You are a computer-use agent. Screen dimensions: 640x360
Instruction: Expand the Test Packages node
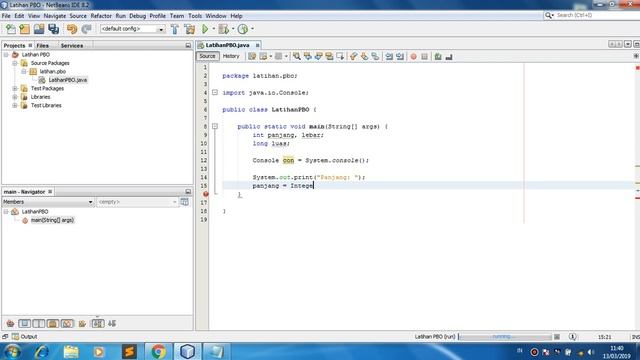15,89
